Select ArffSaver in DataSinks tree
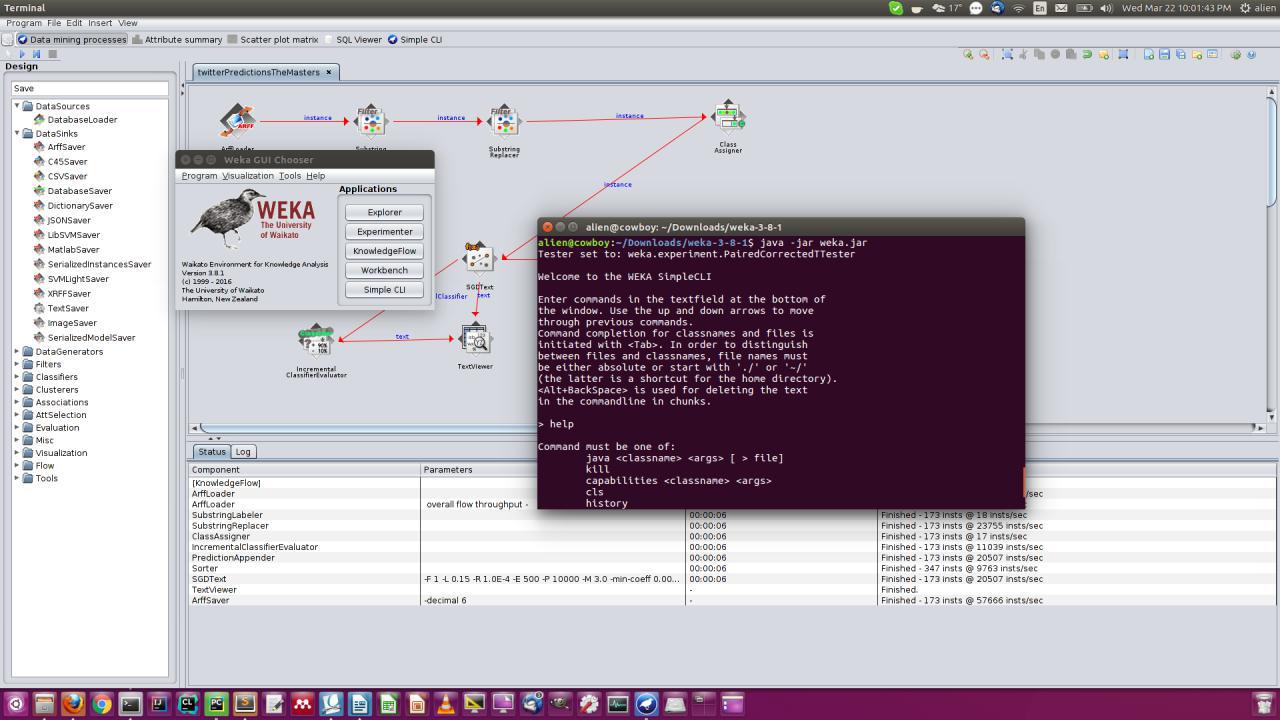1280x720 pixels. click(x=66, y=147)
